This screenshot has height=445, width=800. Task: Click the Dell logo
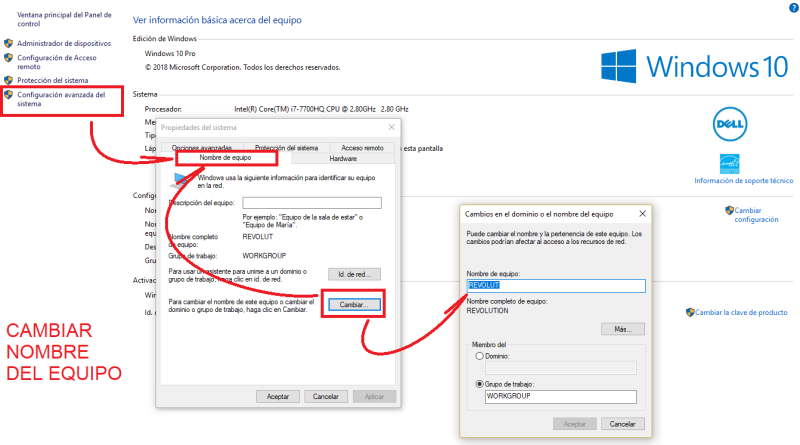(730, 124)
